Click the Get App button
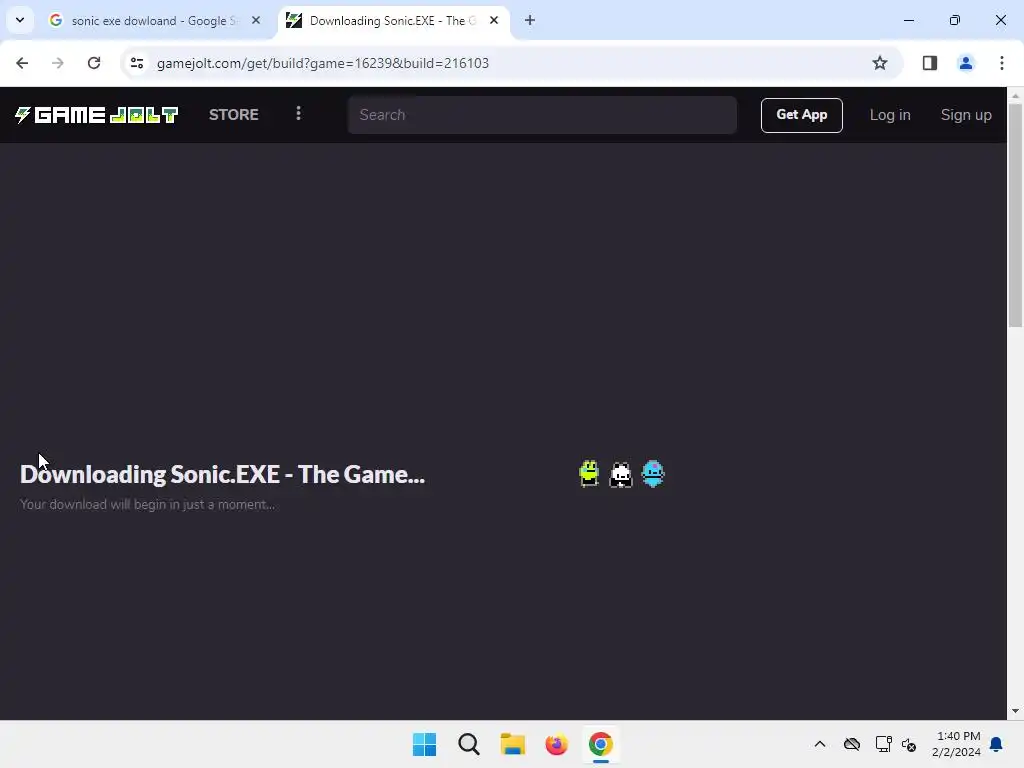The image size is (1024, 768). [x=801, y=115]
